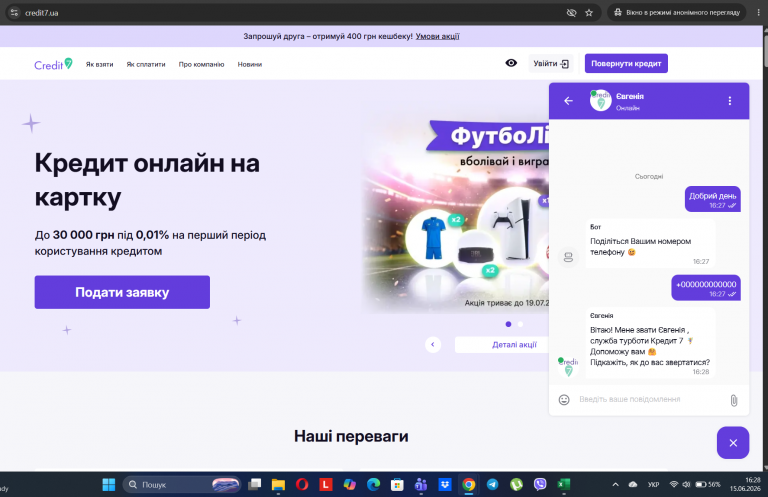Open Microsoft Store from the taskbar
The image size is (768, 497).
(x=397, y=485)
